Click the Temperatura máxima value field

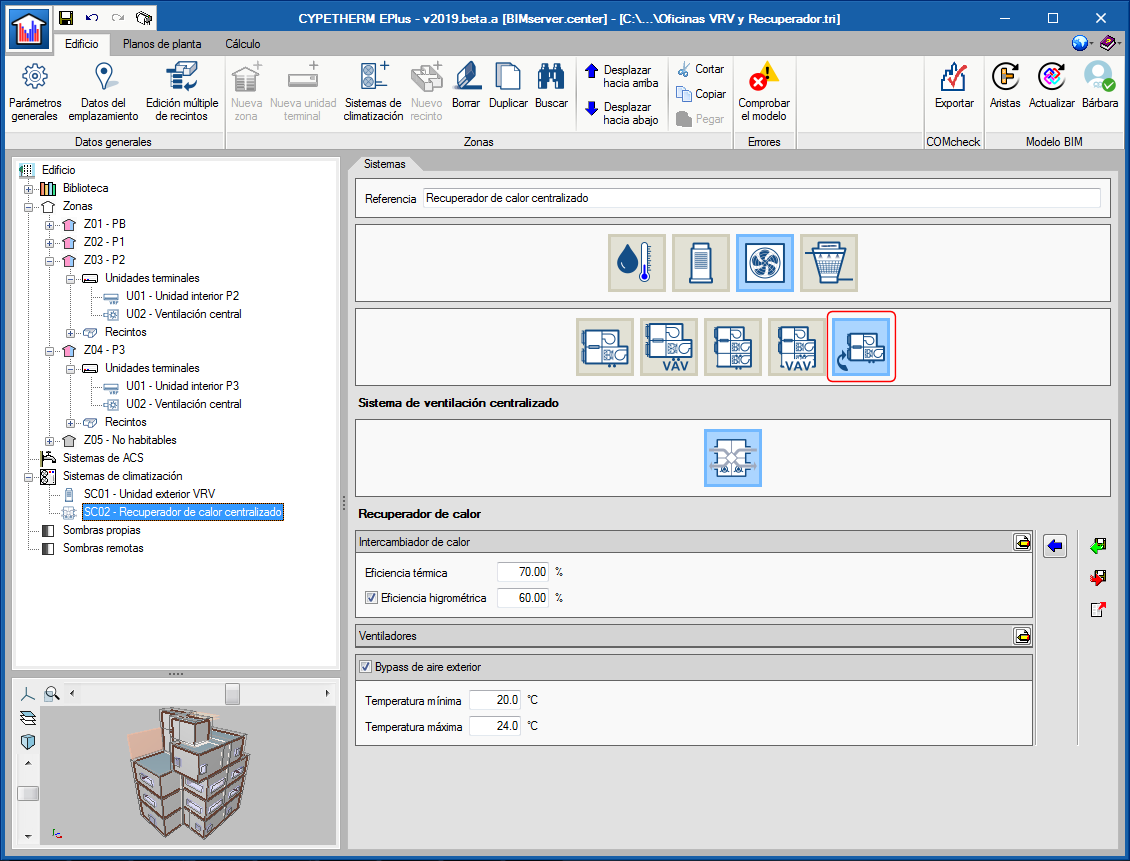pos(494,726)
